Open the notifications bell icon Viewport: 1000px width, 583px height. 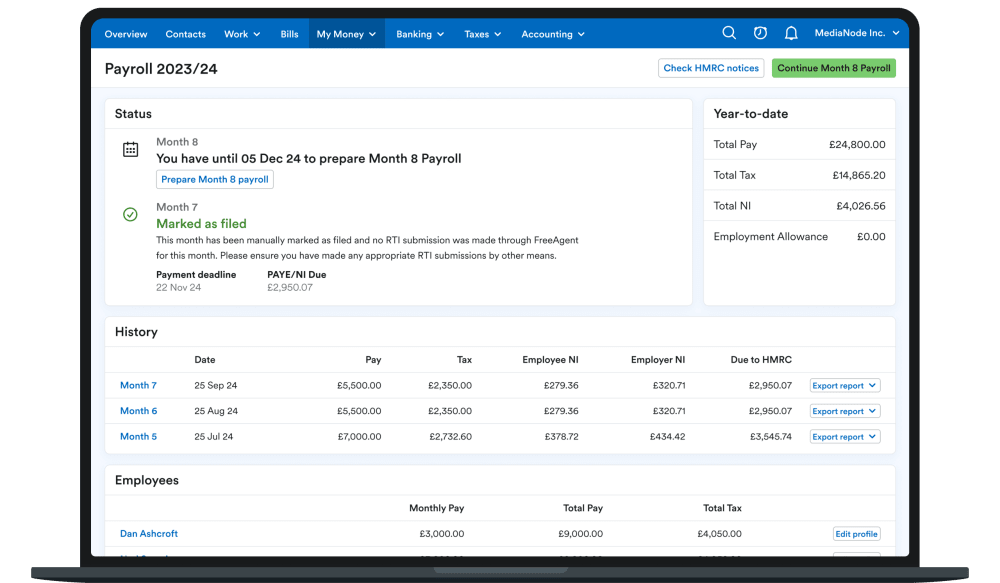[791, 34]
